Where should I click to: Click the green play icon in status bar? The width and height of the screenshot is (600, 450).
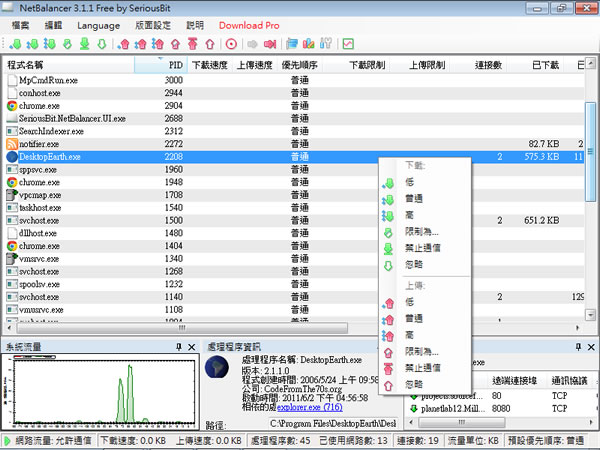click(x=7, y=440)
